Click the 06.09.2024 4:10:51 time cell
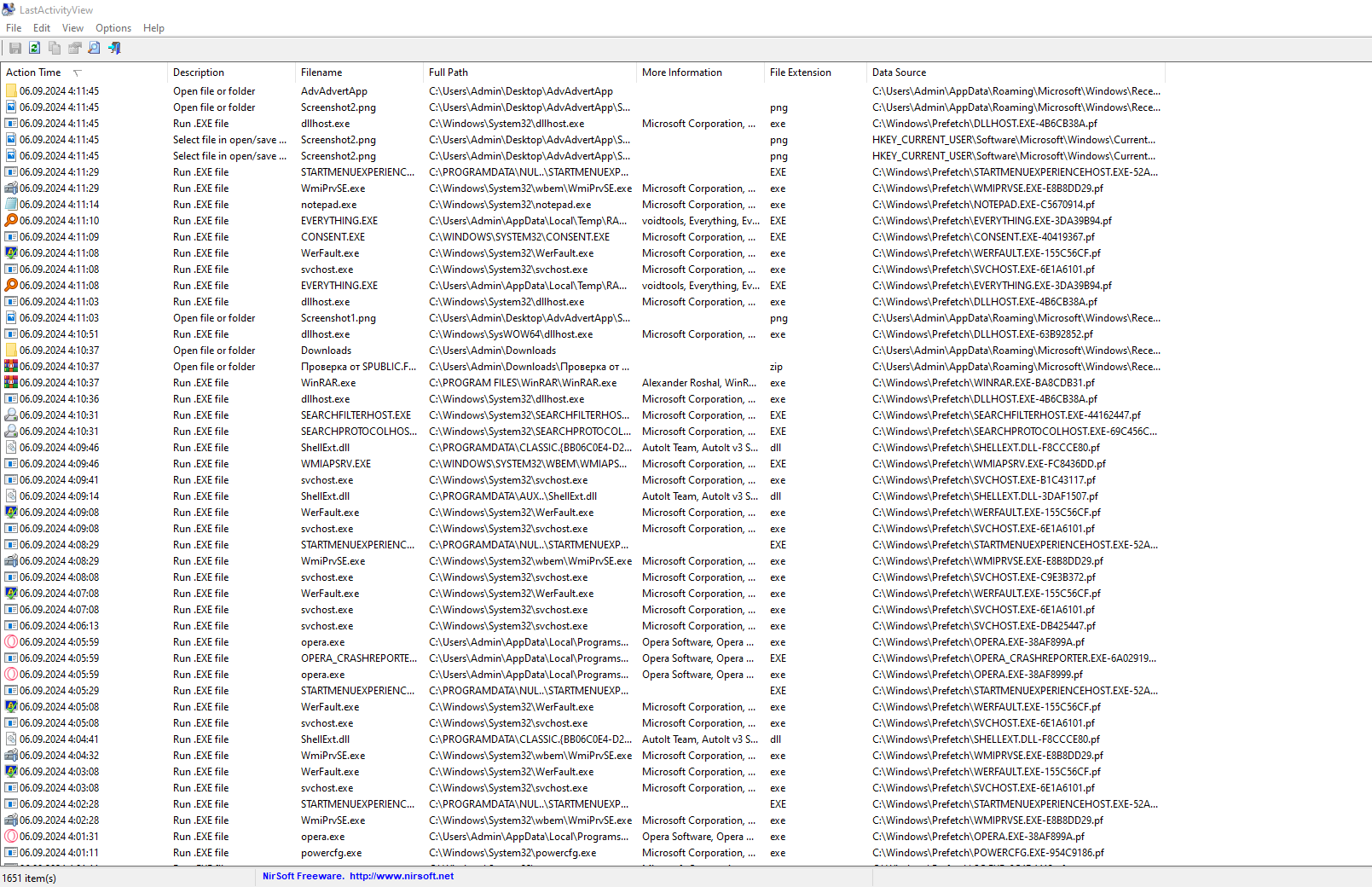 59,334
